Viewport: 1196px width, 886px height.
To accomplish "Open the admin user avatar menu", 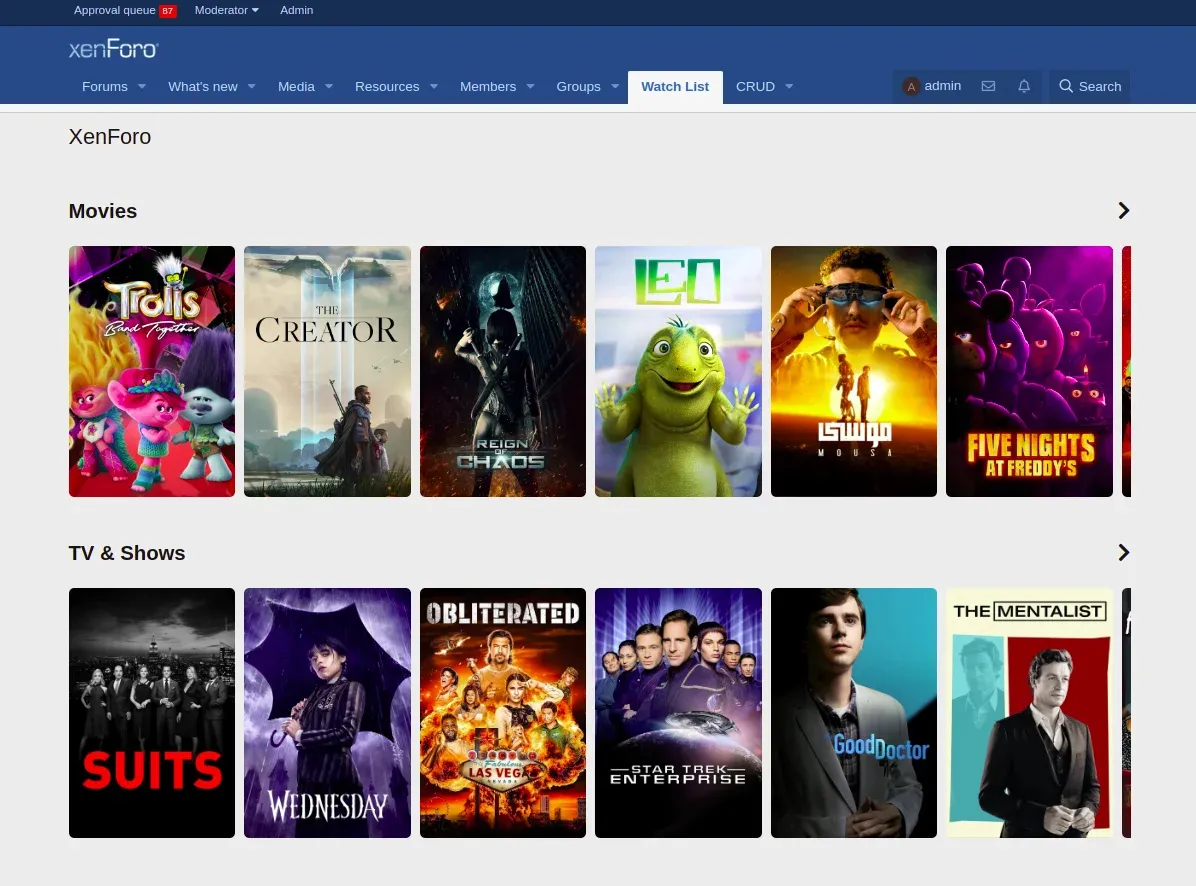I will (932, 87).
